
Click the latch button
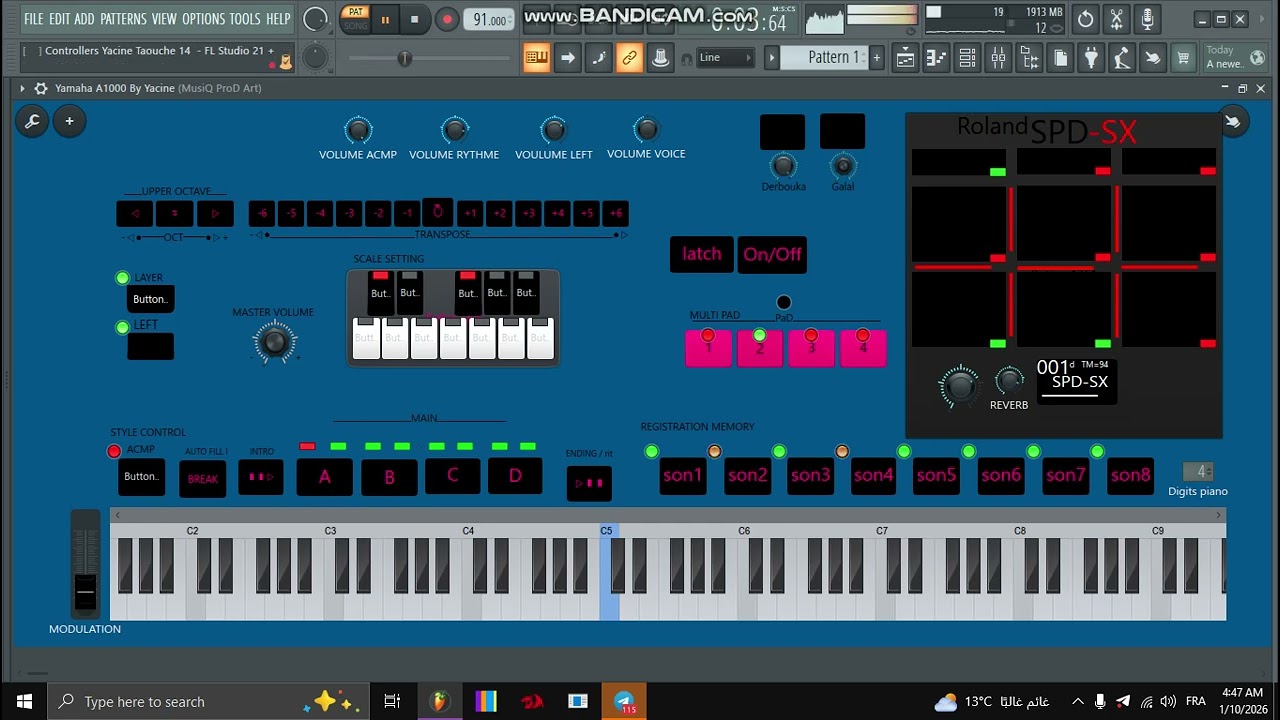(701, 254)
